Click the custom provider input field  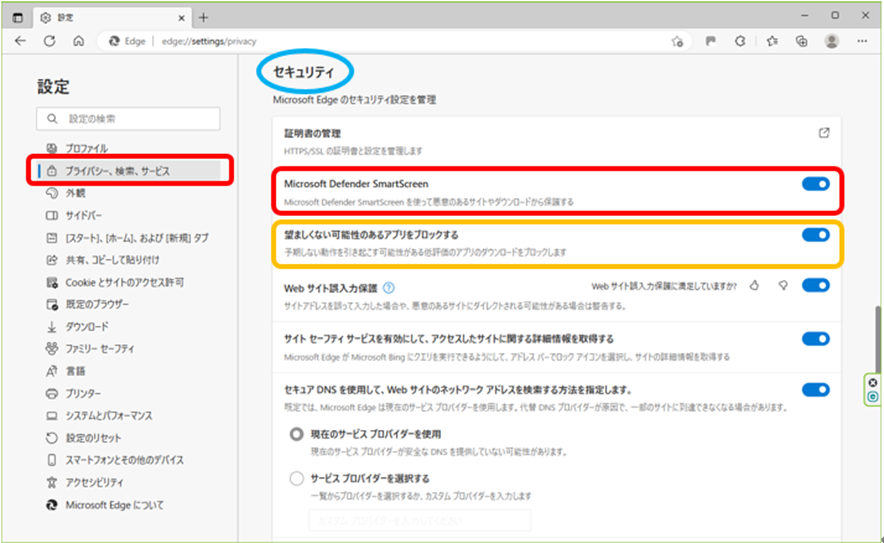[419, 520]
